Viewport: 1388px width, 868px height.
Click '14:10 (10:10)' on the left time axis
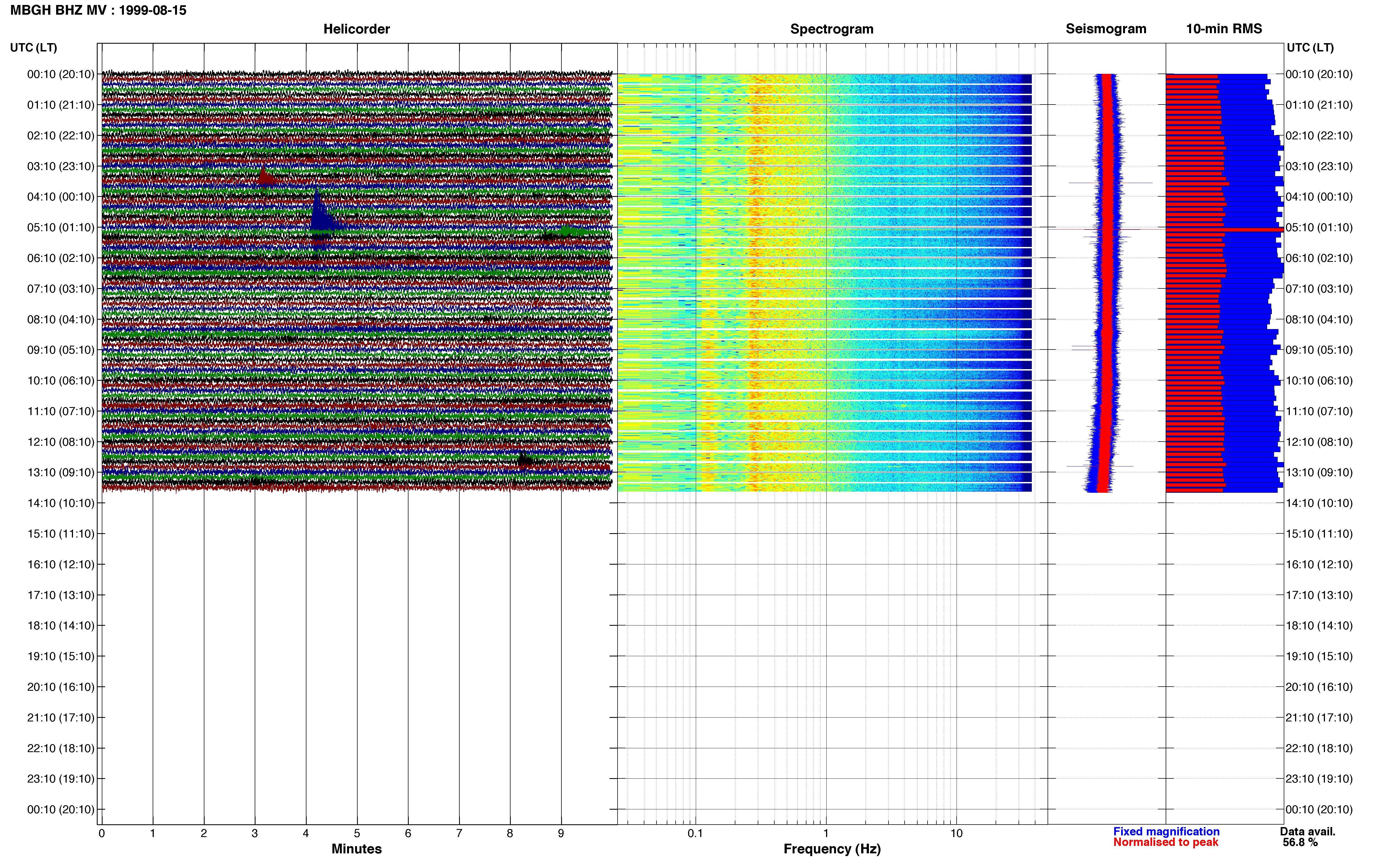pos(61,503)
